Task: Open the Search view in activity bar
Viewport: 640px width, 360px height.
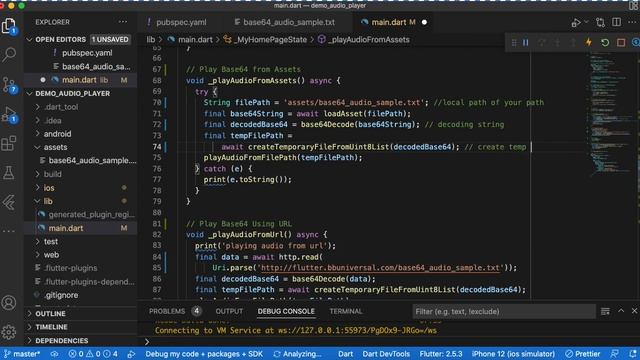Action: (x=9, y=54)
